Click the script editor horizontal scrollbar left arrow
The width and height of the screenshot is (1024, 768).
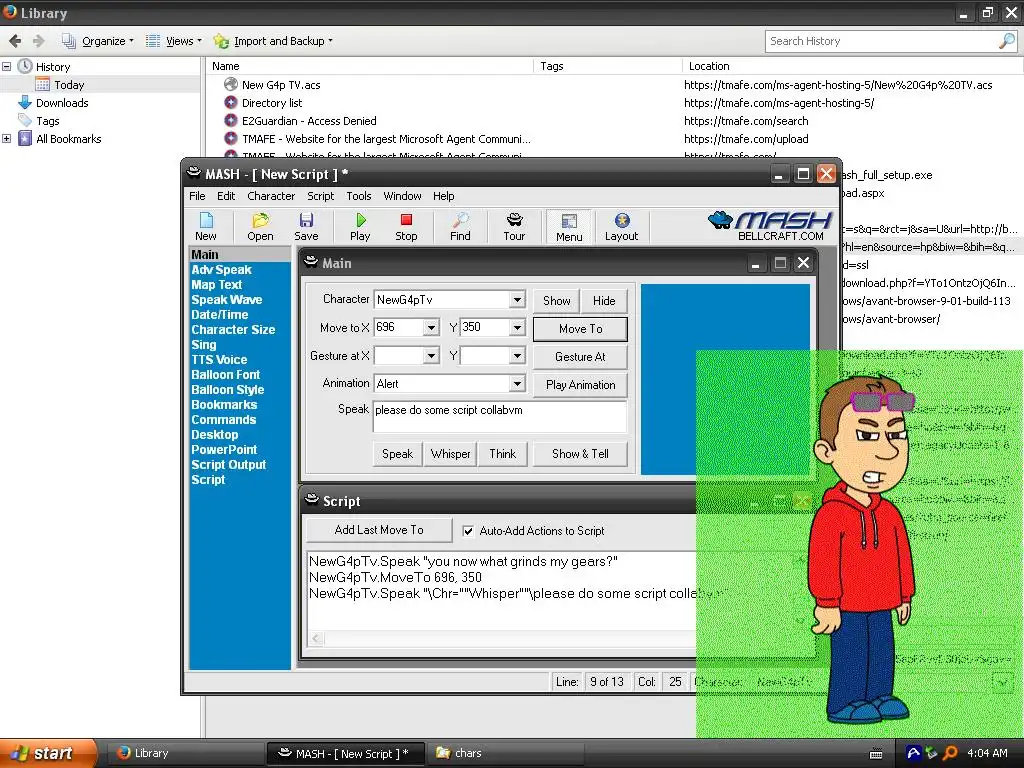pyautogui.click(x=317, y=638)
